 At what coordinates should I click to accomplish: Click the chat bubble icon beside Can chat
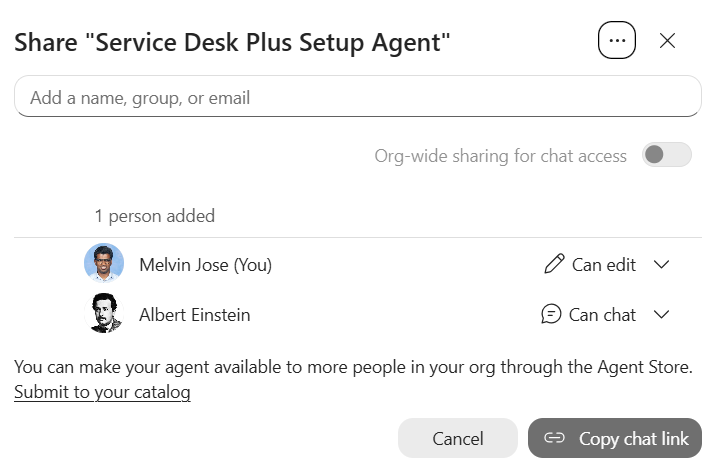click(x=551, y=314)
